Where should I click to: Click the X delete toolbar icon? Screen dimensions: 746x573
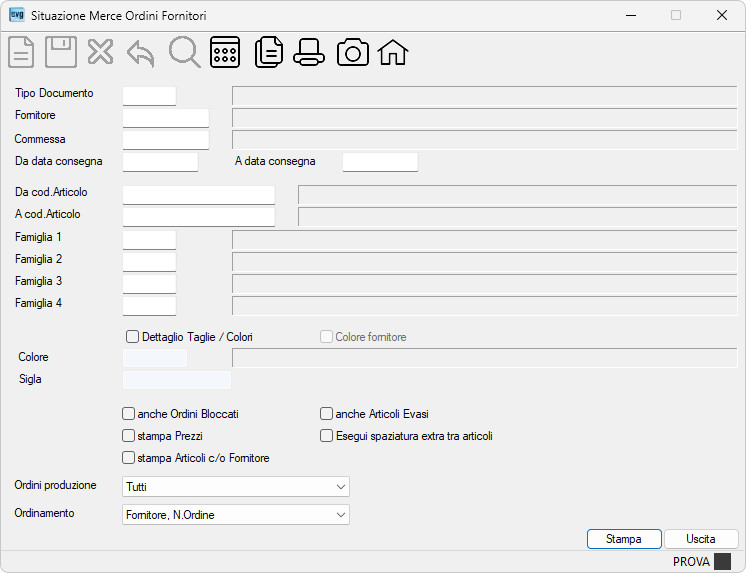click(x=100, y=52)
